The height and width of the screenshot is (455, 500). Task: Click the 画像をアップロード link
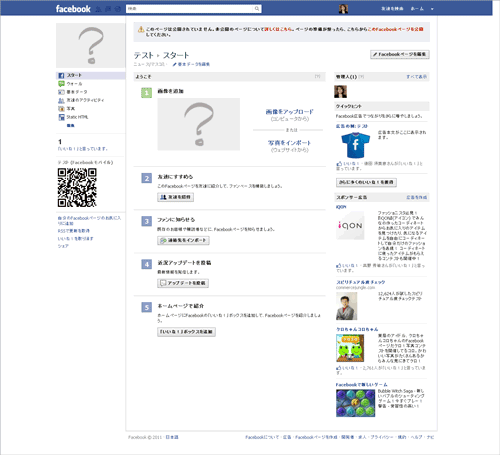coord(289,112)
